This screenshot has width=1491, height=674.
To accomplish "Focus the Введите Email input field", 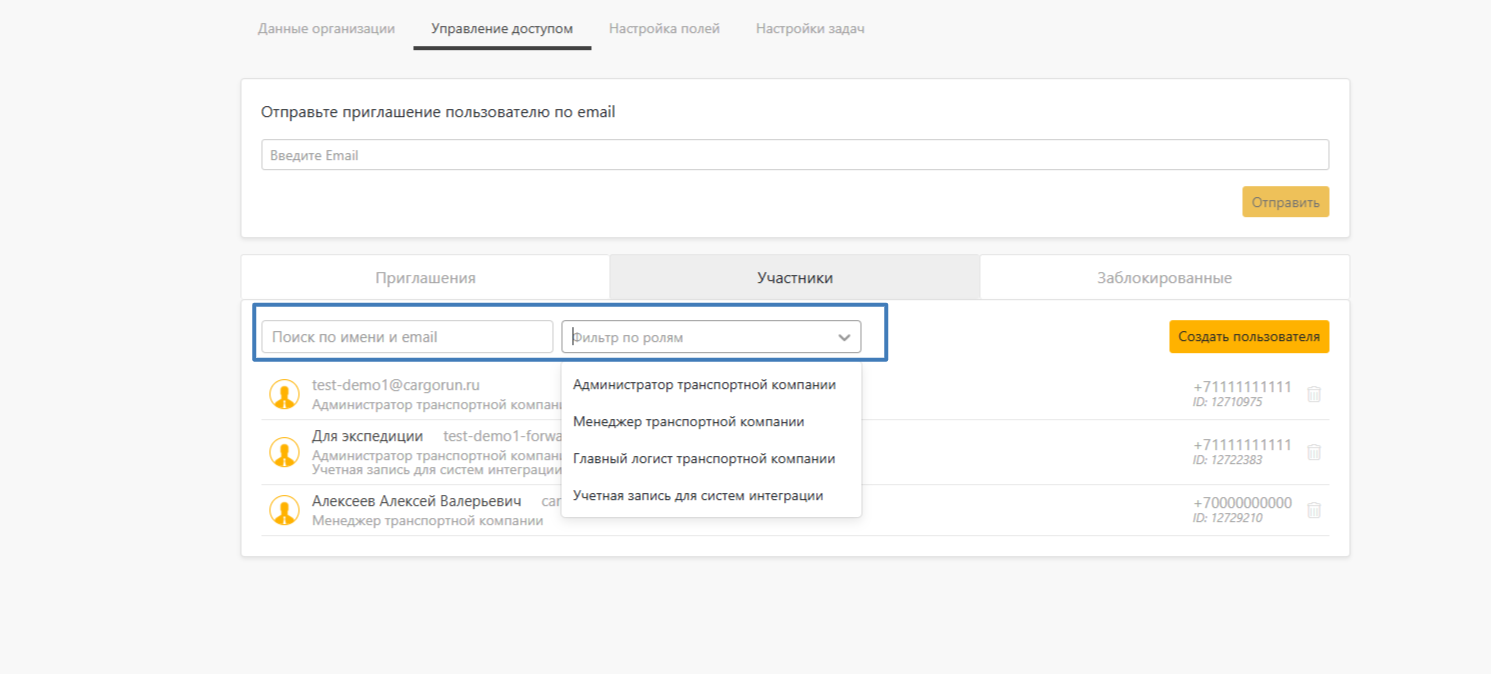I will 794,155.
